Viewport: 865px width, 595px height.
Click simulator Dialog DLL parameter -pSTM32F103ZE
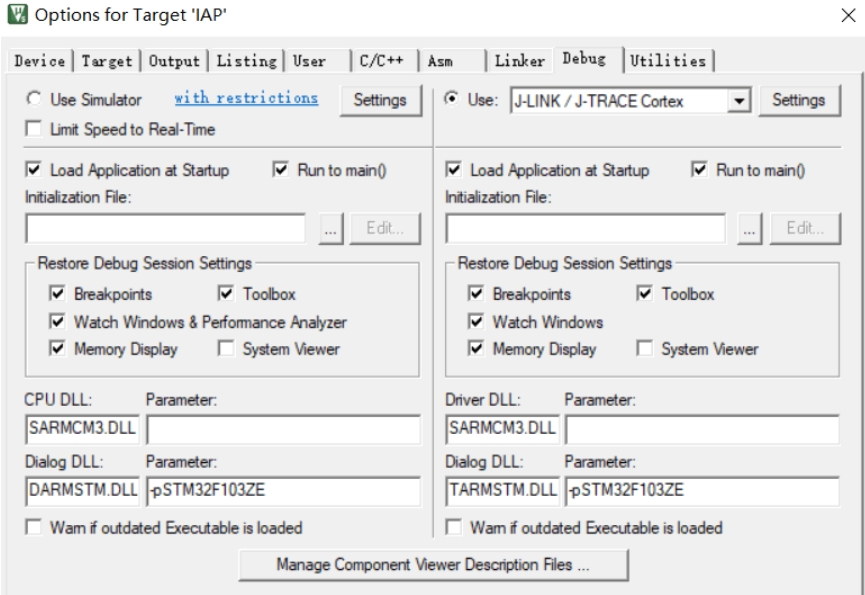click(x=283, y=491)
